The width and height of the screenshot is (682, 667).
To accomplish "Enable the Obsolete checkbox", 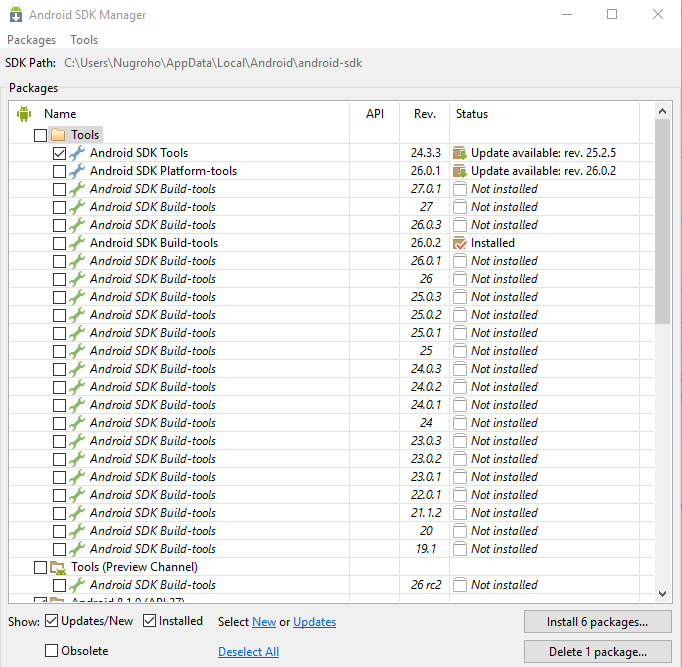I will (x=52, y=651).
